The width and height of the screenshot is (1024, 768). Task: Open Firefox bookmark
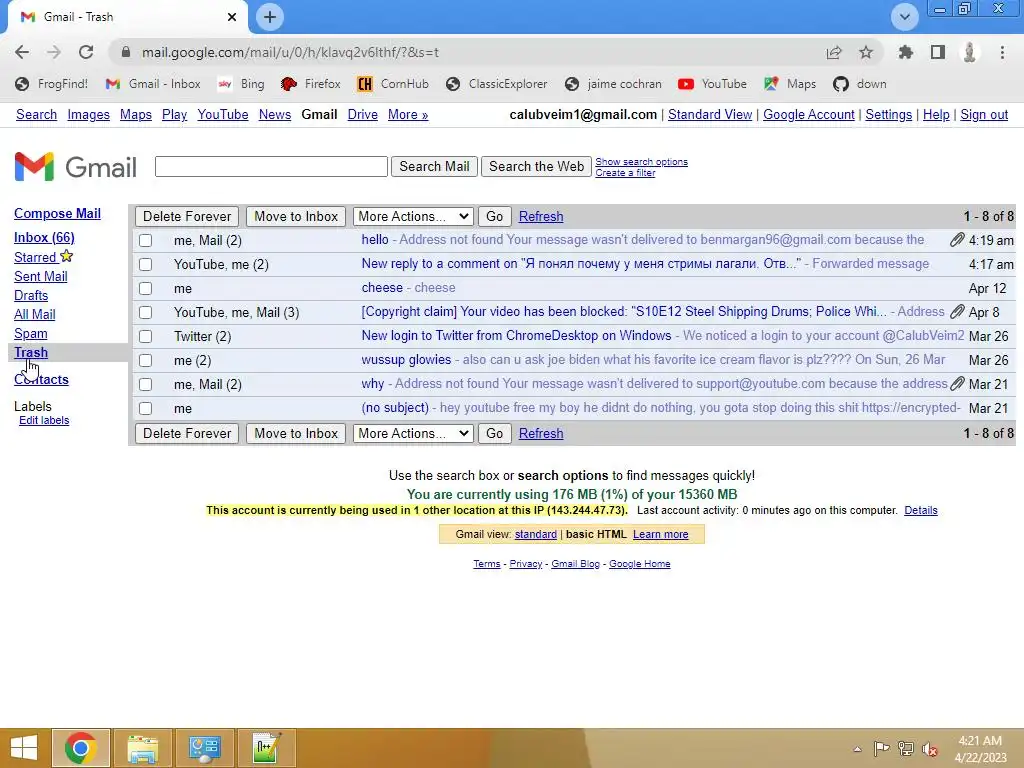(x=311, y=84)
